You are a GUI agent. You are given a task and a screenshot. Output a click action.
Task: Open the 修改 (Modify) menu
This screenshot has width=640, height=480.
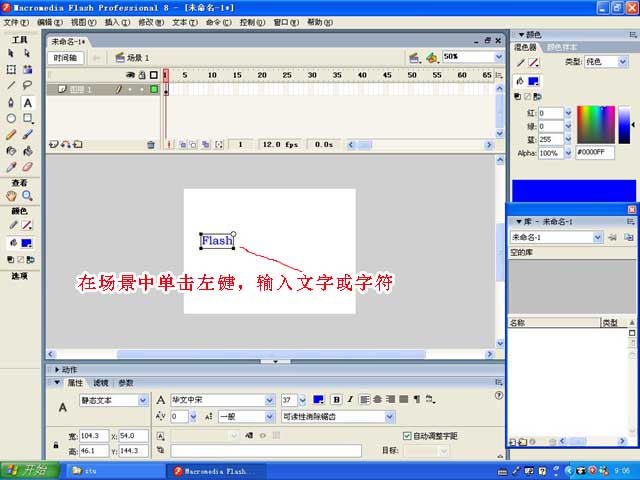click(x=147, y=21)
